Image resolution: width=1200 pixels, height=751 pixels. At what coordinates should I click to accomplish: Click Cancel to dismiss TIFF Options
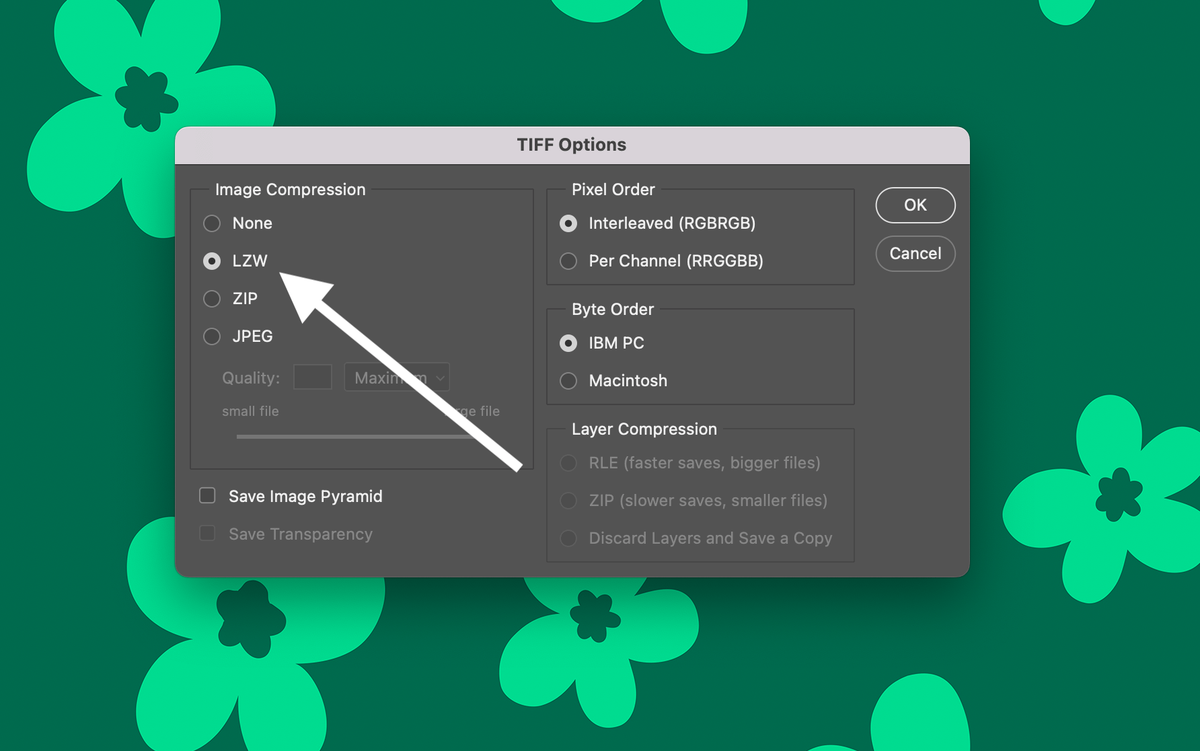915,254
